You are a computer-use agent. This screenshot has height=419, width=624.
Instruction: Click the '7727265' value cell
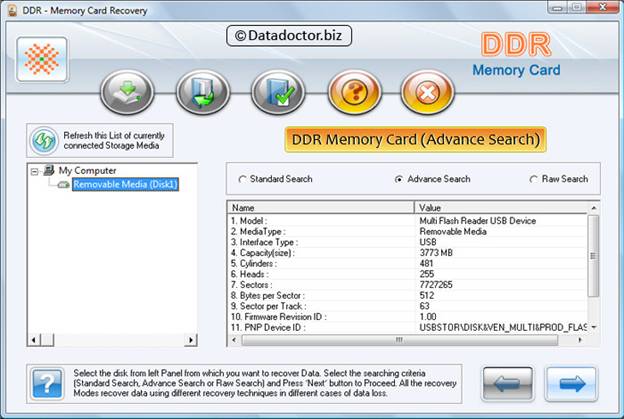(436, 285)
